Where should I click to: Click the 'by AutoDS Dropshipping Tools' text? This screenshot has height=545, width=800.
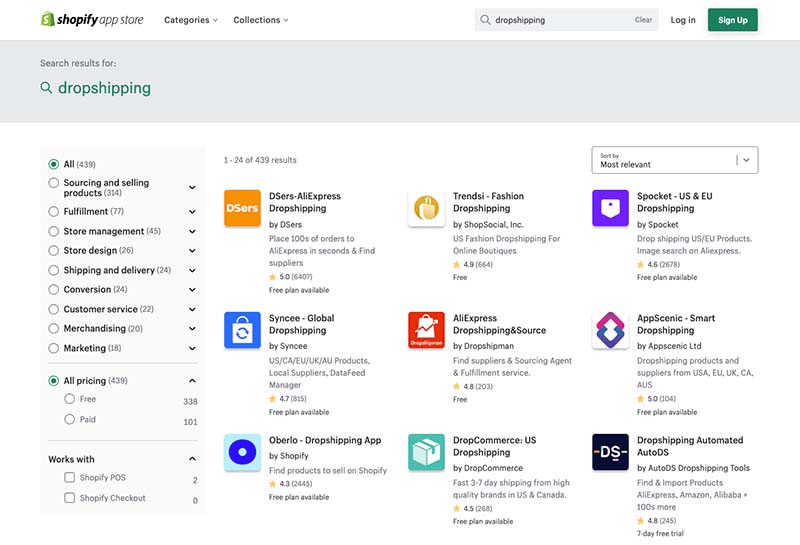[693, 468]
